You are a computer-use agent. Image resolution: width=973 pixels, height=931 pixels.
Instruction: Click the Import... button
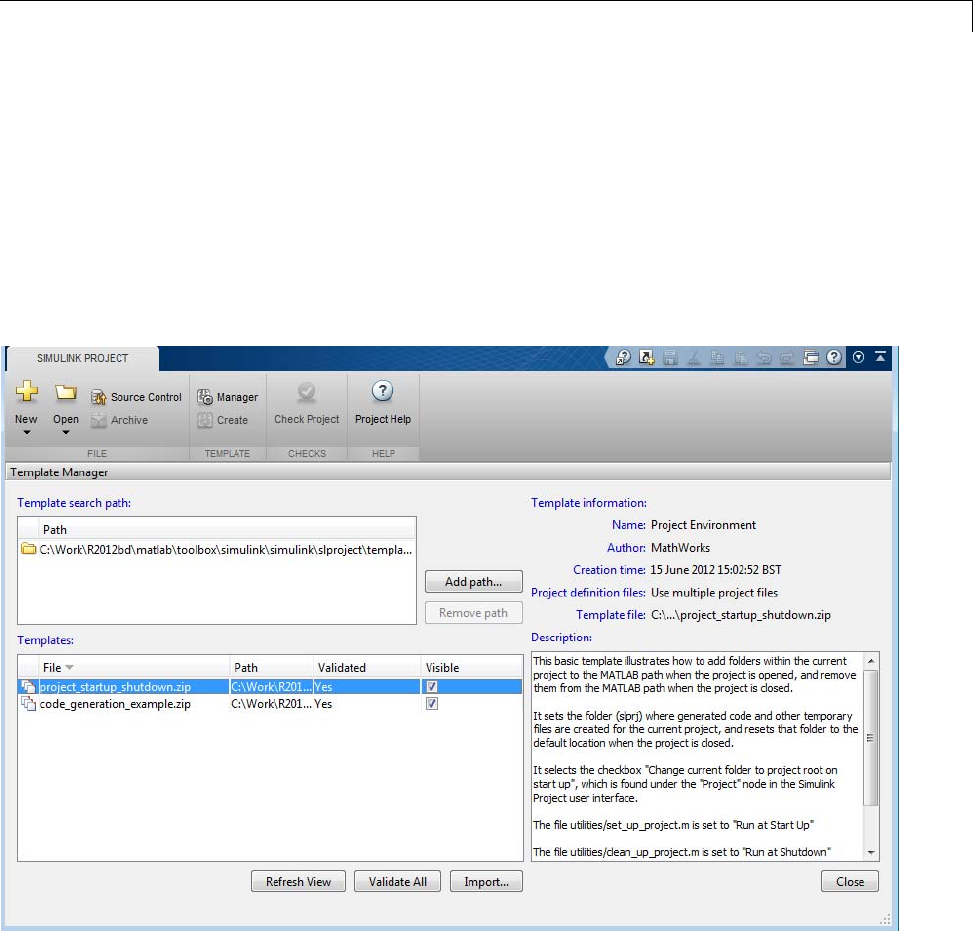pos(486,881)
